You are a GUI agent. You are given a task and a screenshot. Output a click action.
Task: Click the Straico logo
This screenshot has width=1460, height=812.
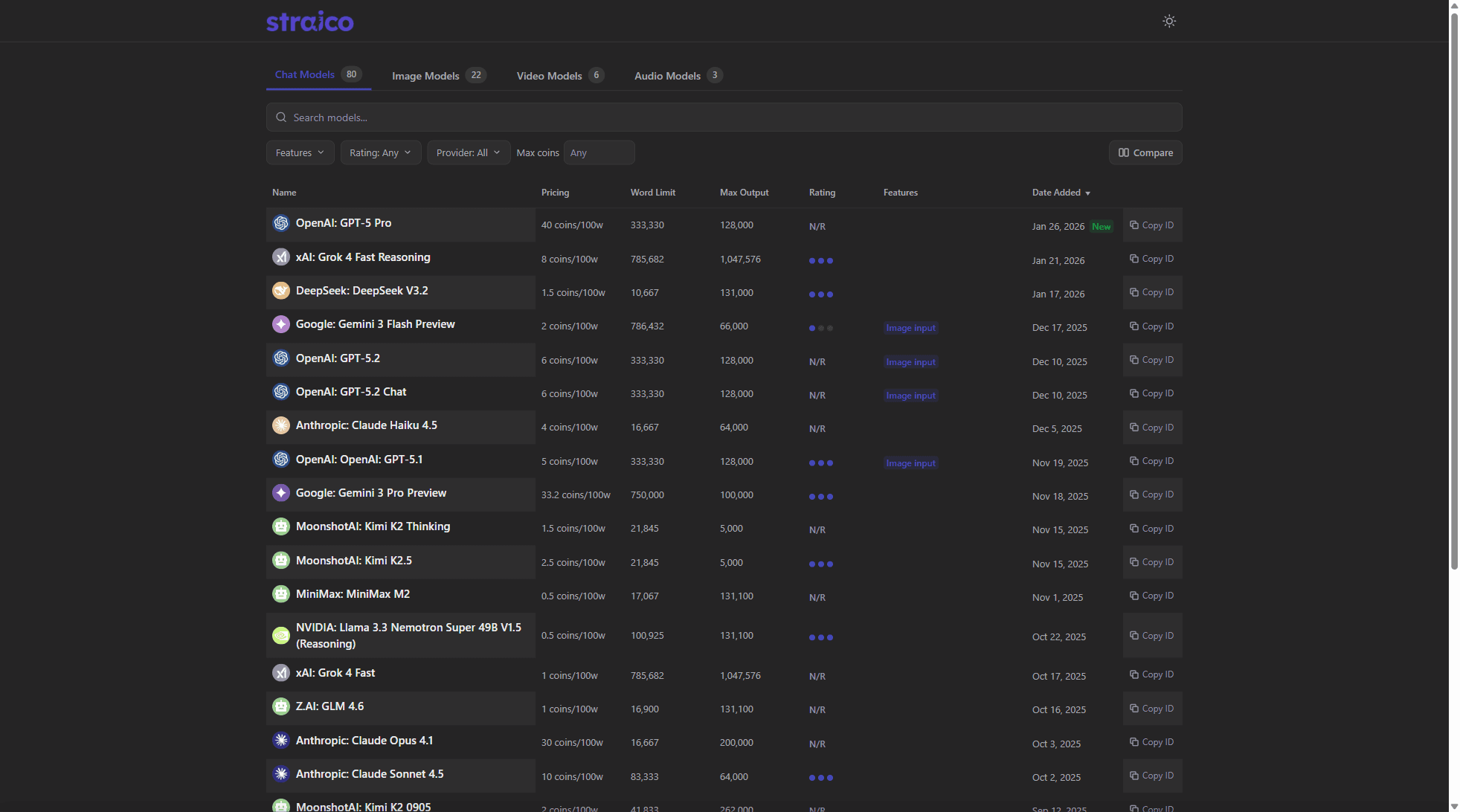[x=310, y=22]
